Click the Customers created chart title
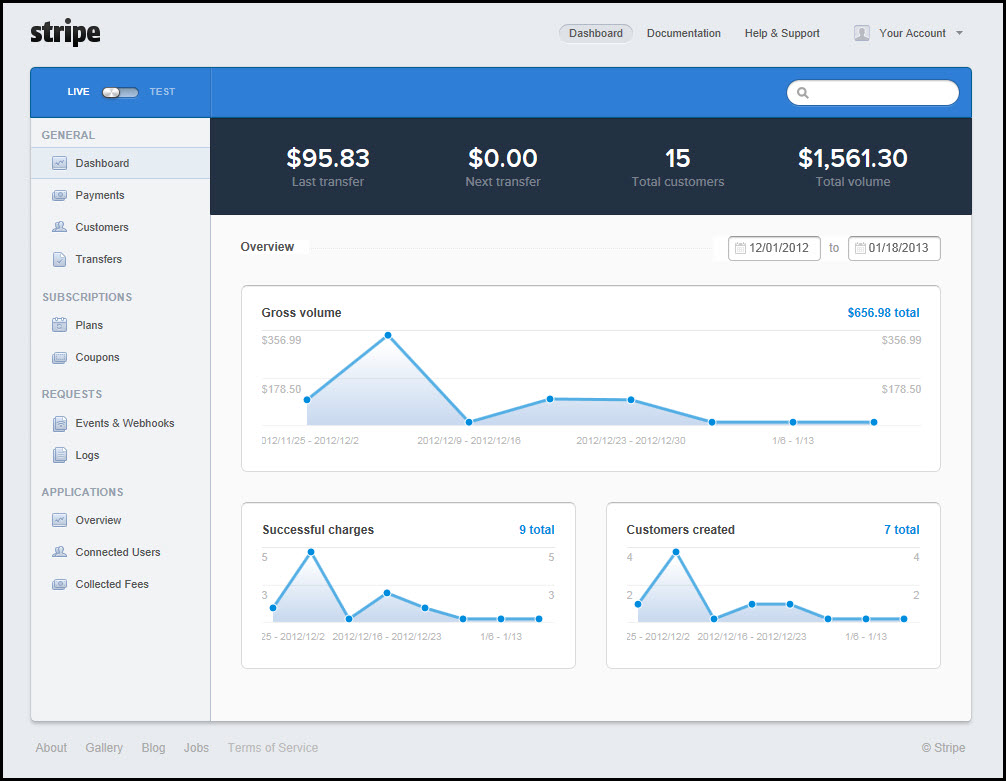 point(680,529)
